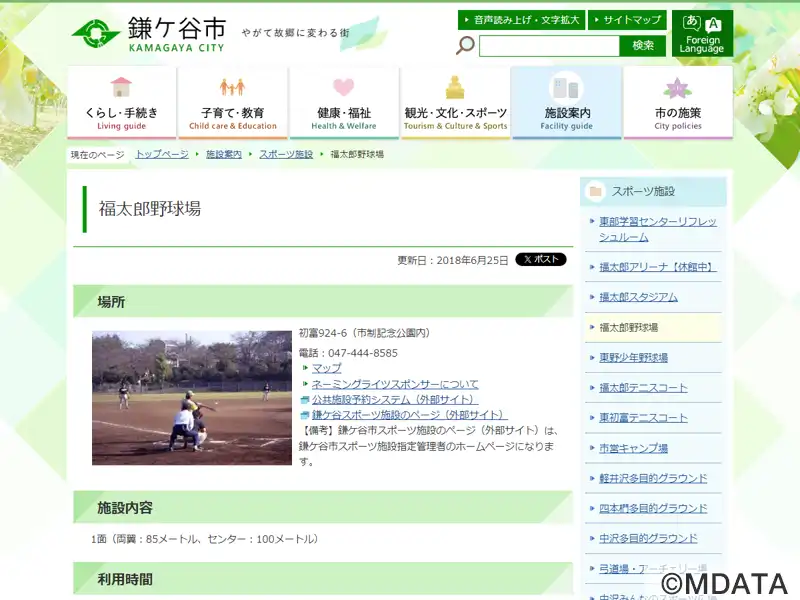Go to トップページ in breadcrumb

pos(162,154)
